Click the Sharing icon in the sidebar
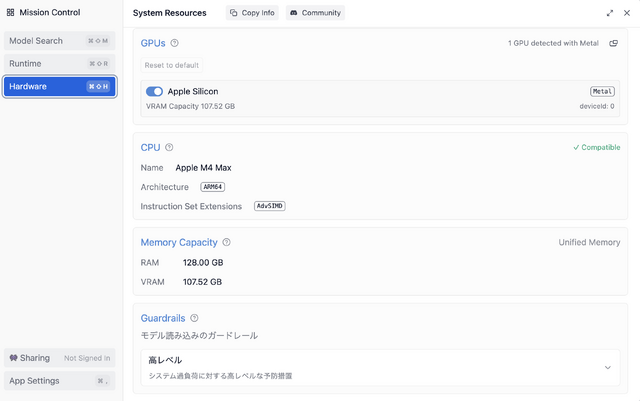The width and height of the screenshot is (640, 401). [13, 358]
